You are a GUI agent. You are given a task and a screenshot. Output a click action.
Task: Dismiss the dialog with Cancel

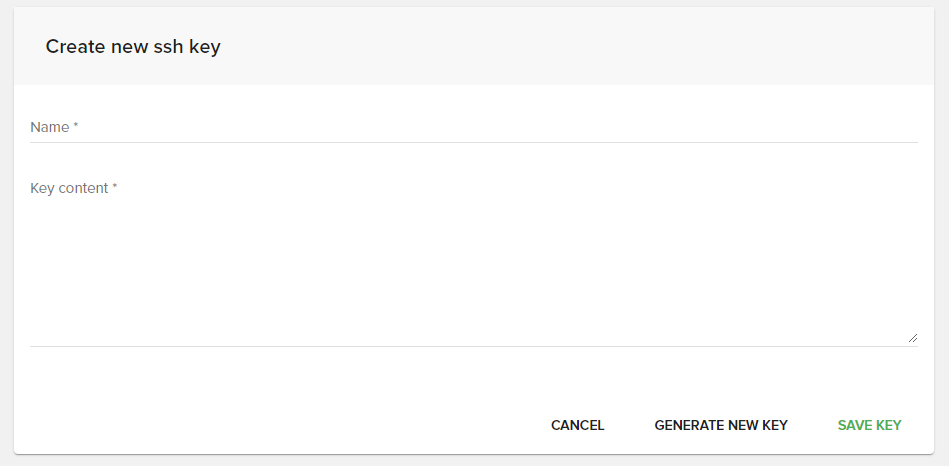click(x=577, y=425)
